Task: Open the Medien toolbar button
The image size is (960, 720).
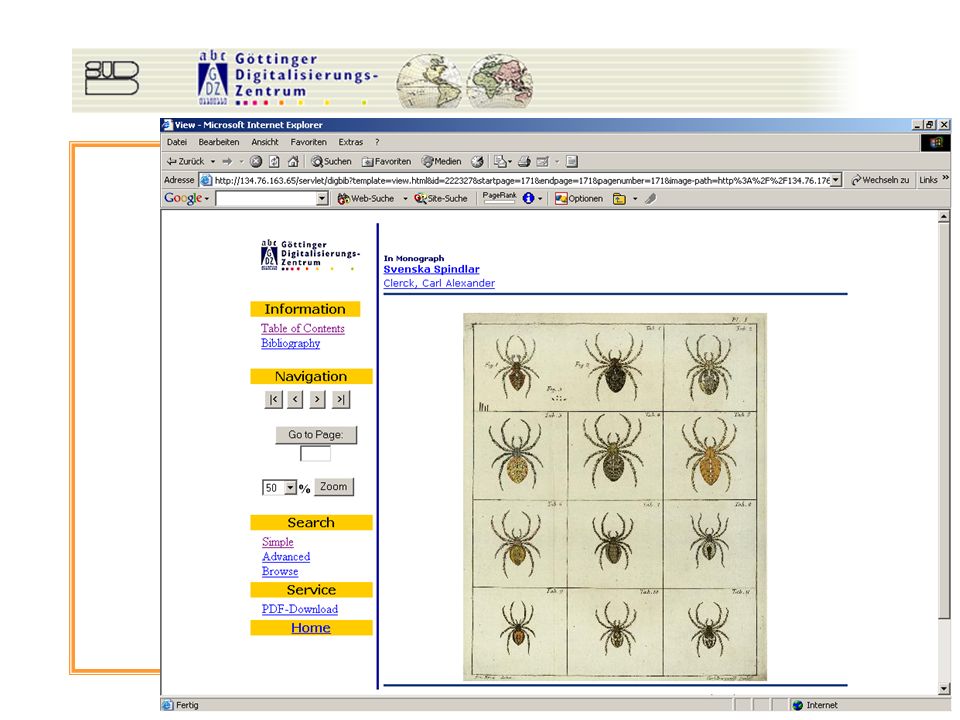Action: (x=441, y=162)
